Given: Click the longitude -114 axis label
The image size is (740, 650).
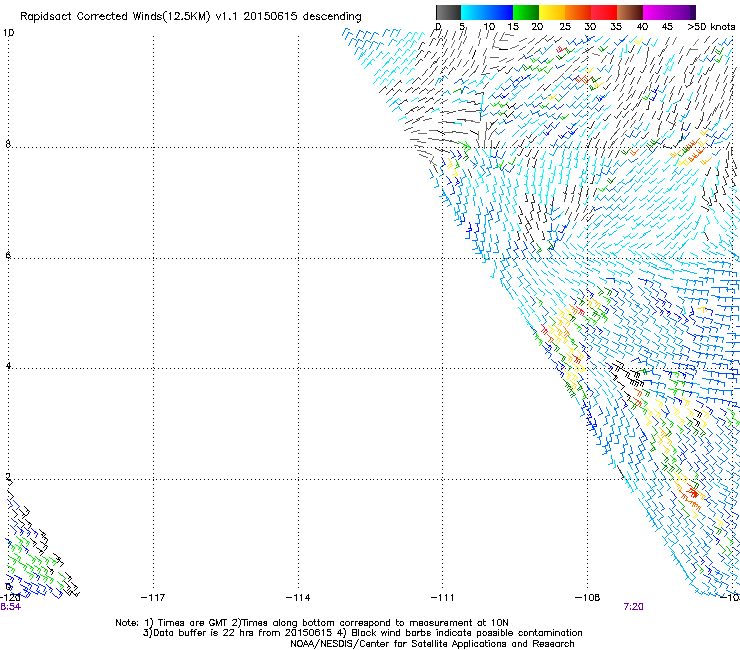Looking at the screenshot, I should click(x=298, y=598).
